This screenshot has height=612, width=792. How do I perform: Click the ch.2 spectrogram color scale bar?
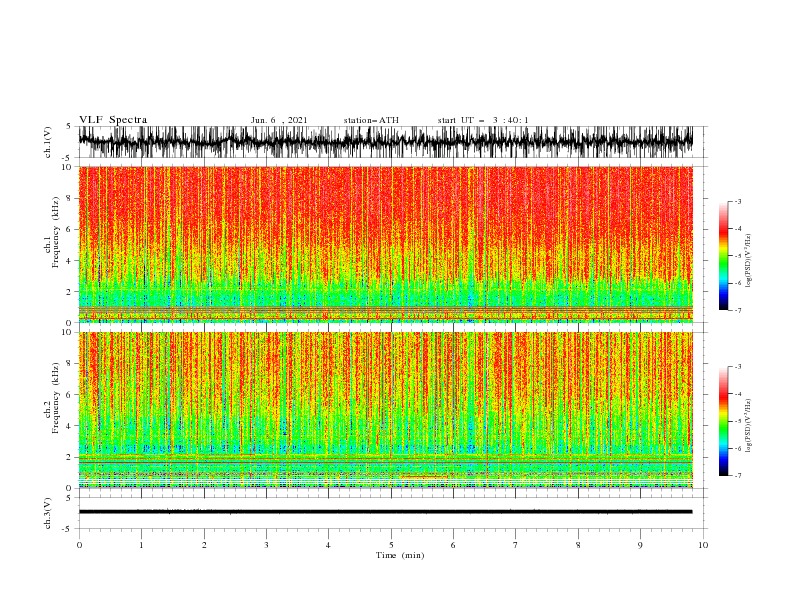point(723,421)
